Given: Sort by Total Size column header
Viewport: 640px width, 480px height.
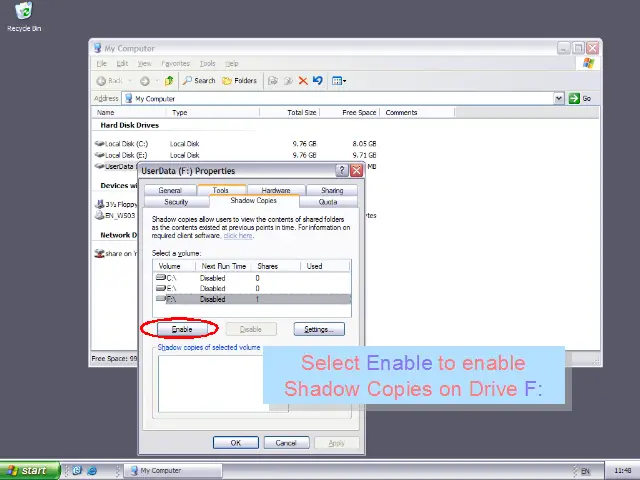Looking at the screenshot, I should (x=289, y=112).
